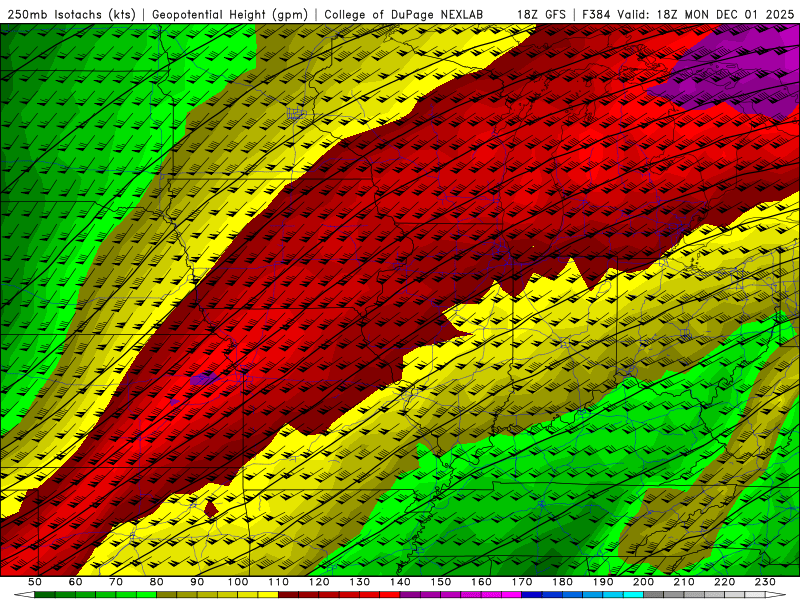Click the 220 knot legend label
The height and width of the screenshot is (600, 800).
(724, 582)
